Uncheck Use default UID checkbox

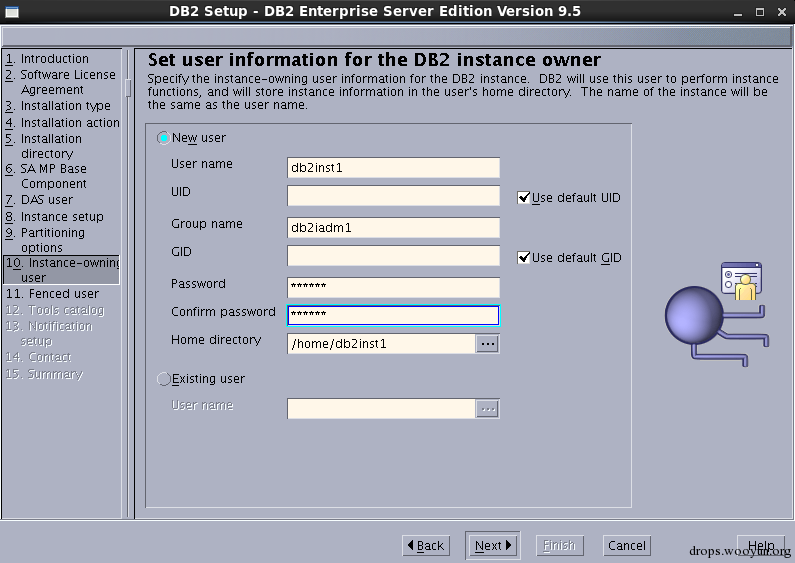coord(523,197)
